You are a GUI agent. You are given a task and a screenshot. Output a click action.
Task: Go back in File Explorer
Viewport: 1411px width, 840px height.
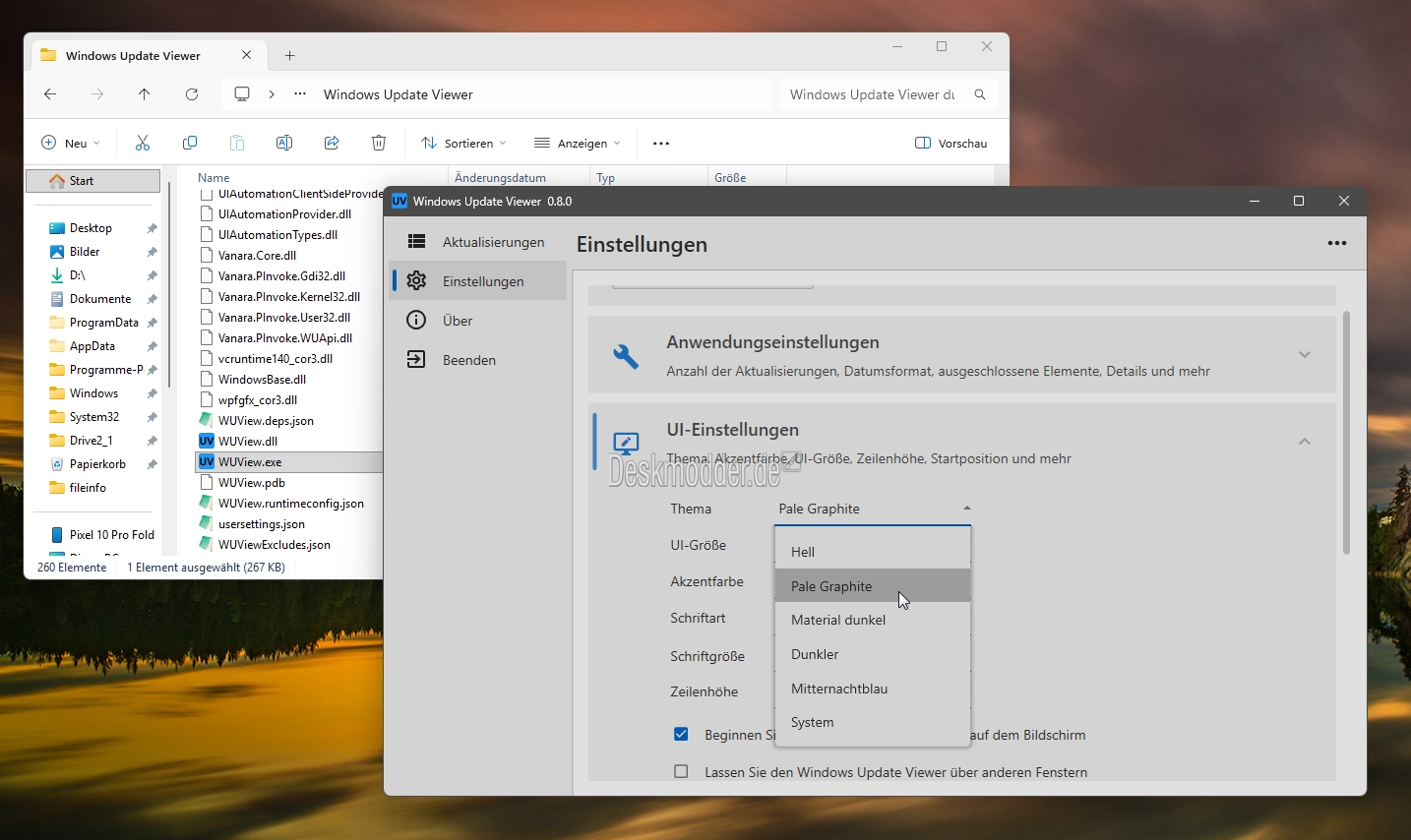click(50, 94)
